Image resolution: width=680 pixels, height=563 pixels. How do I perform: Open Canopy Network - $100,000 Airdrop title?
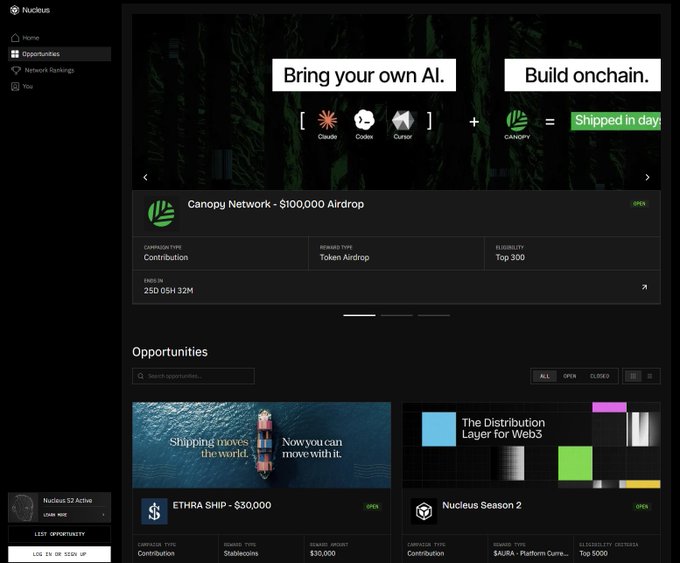[x=275, y=204]
